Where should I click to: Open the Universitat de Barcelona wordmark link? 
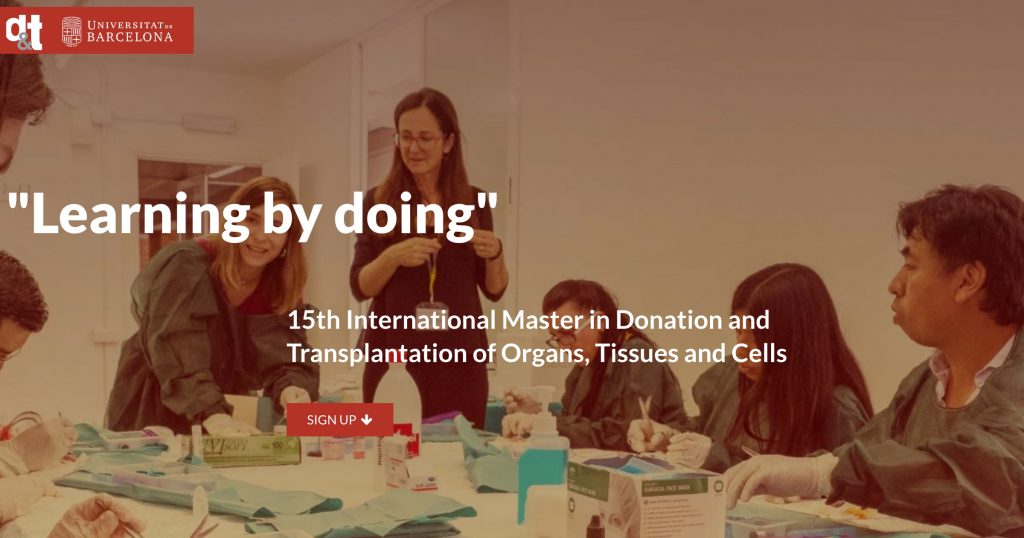coord(130,31)
